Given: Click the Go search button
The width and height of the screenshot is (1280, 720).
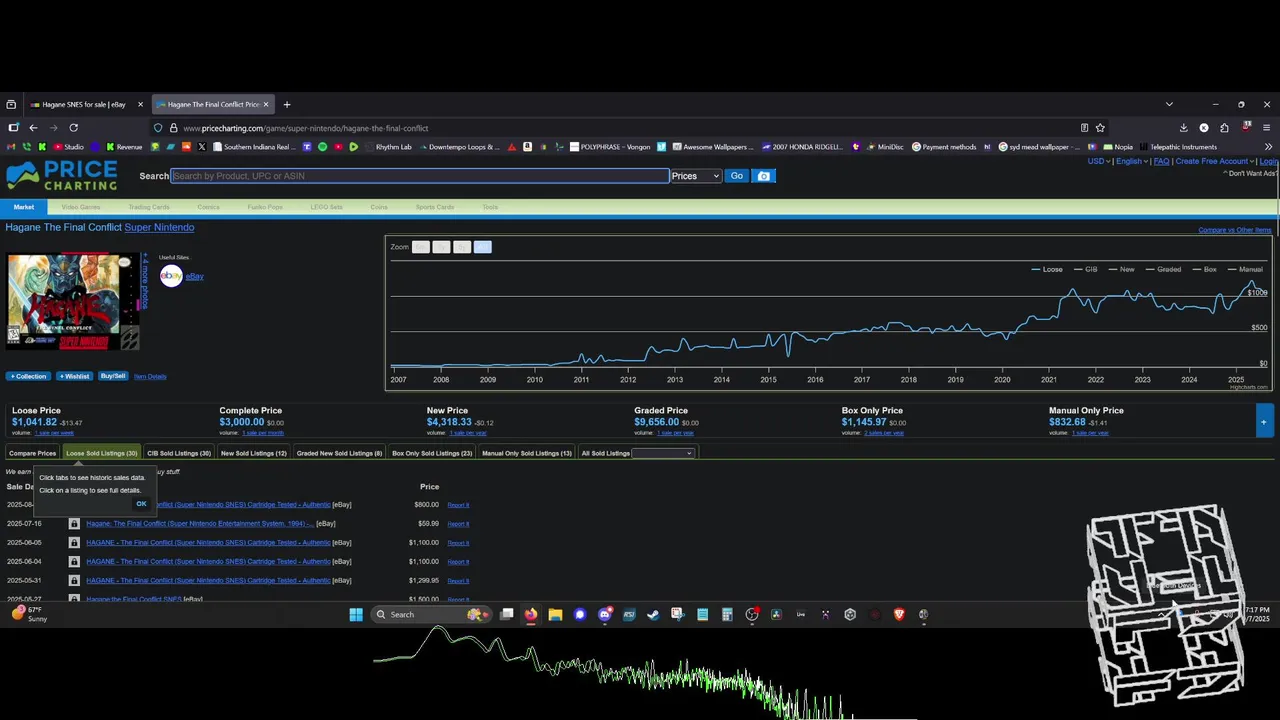Looking at the screenshot, I should click(737, 176).
